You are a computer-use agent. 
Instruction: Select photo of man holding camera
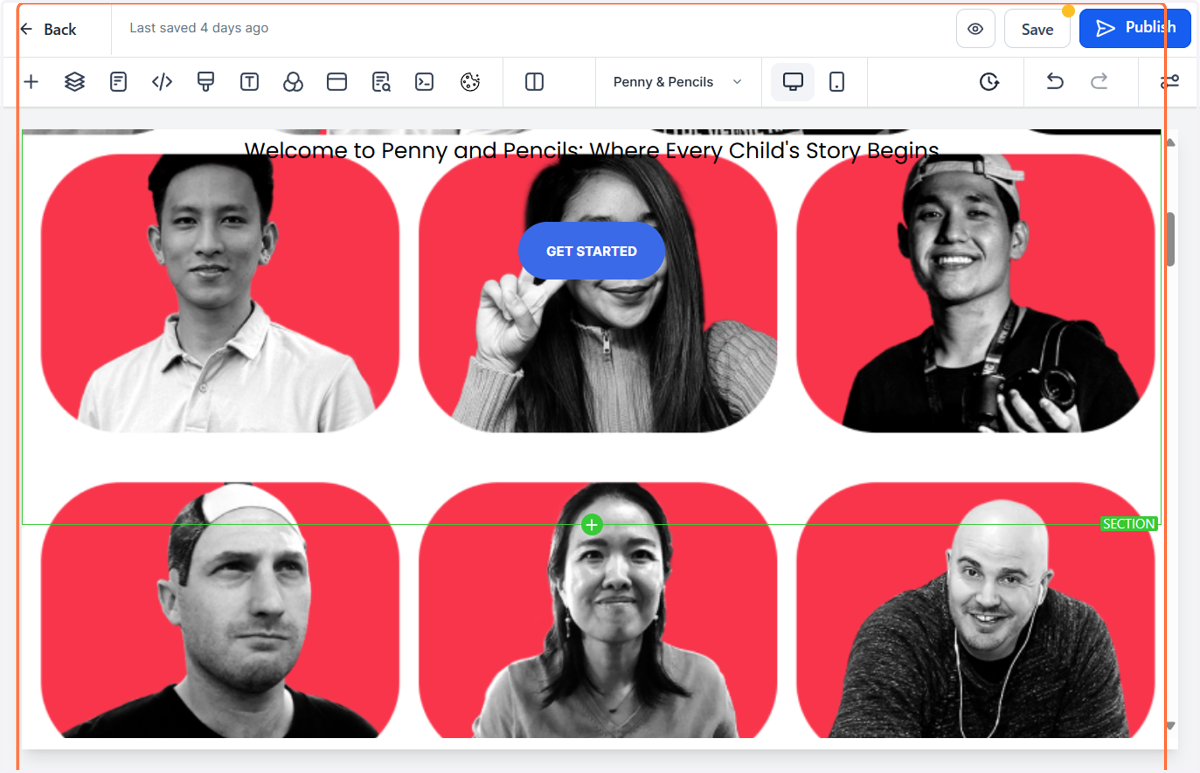(x=975, y=293)
